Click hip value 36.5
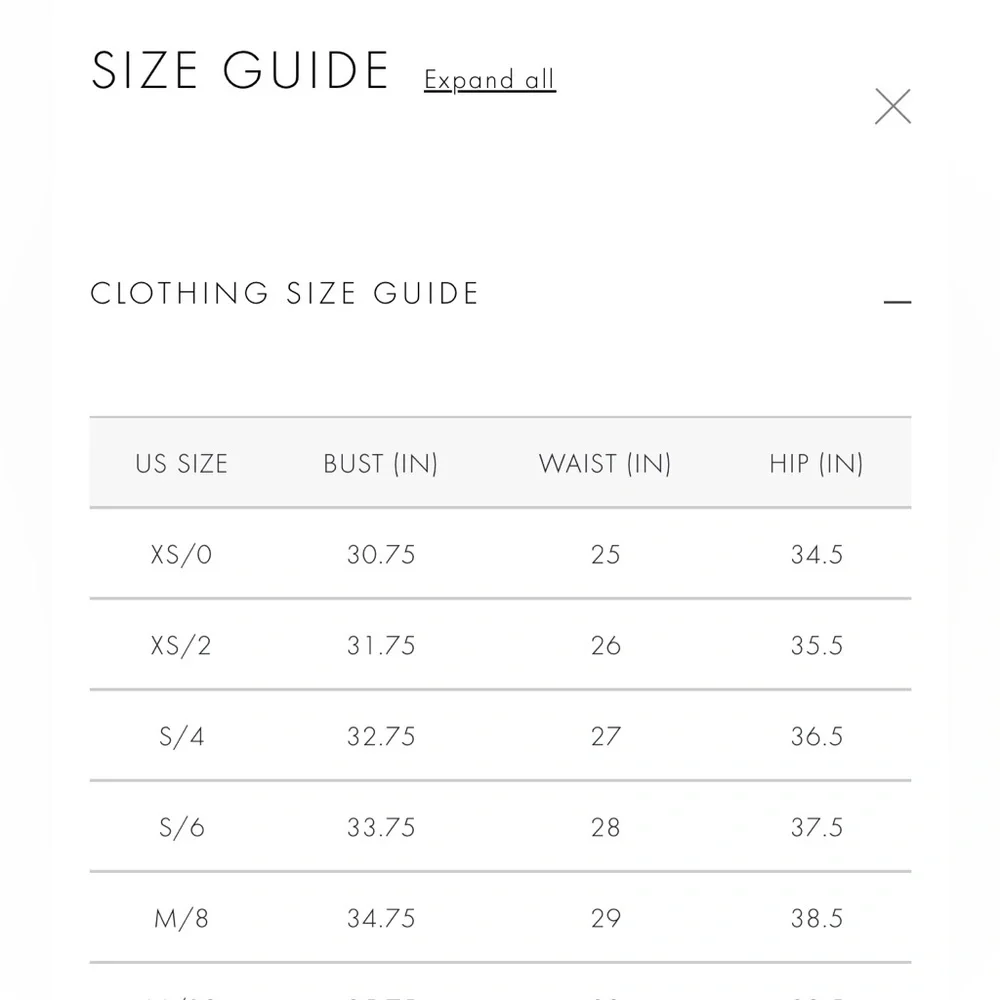 pos(817,737)
